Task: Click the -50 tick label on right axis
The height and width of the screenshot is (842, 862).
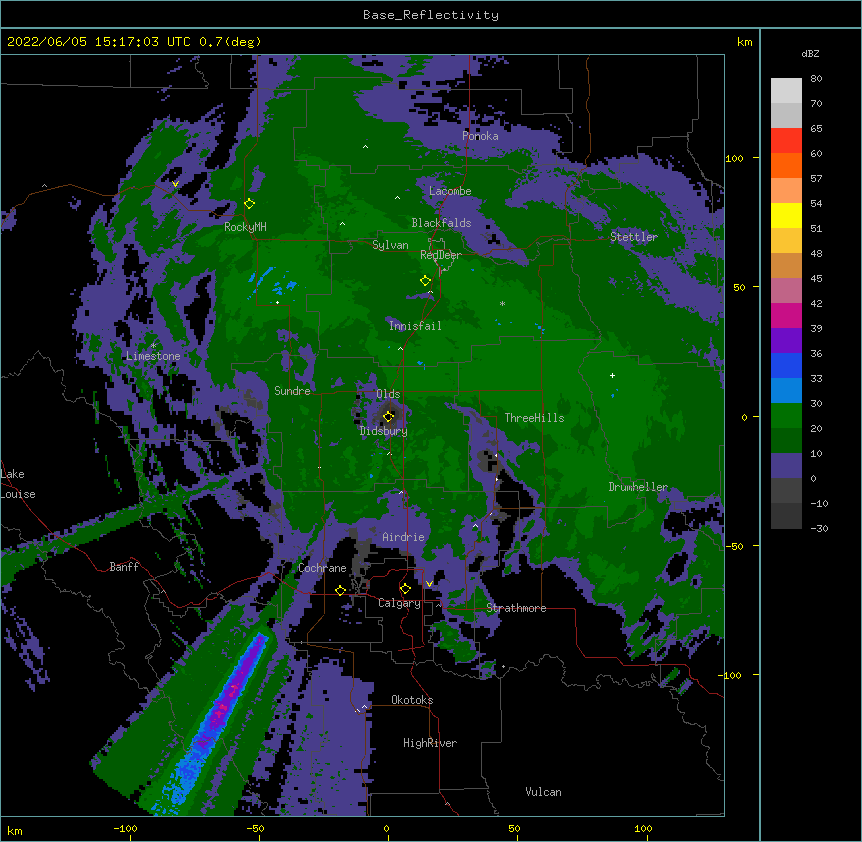Action: [734, 546]
